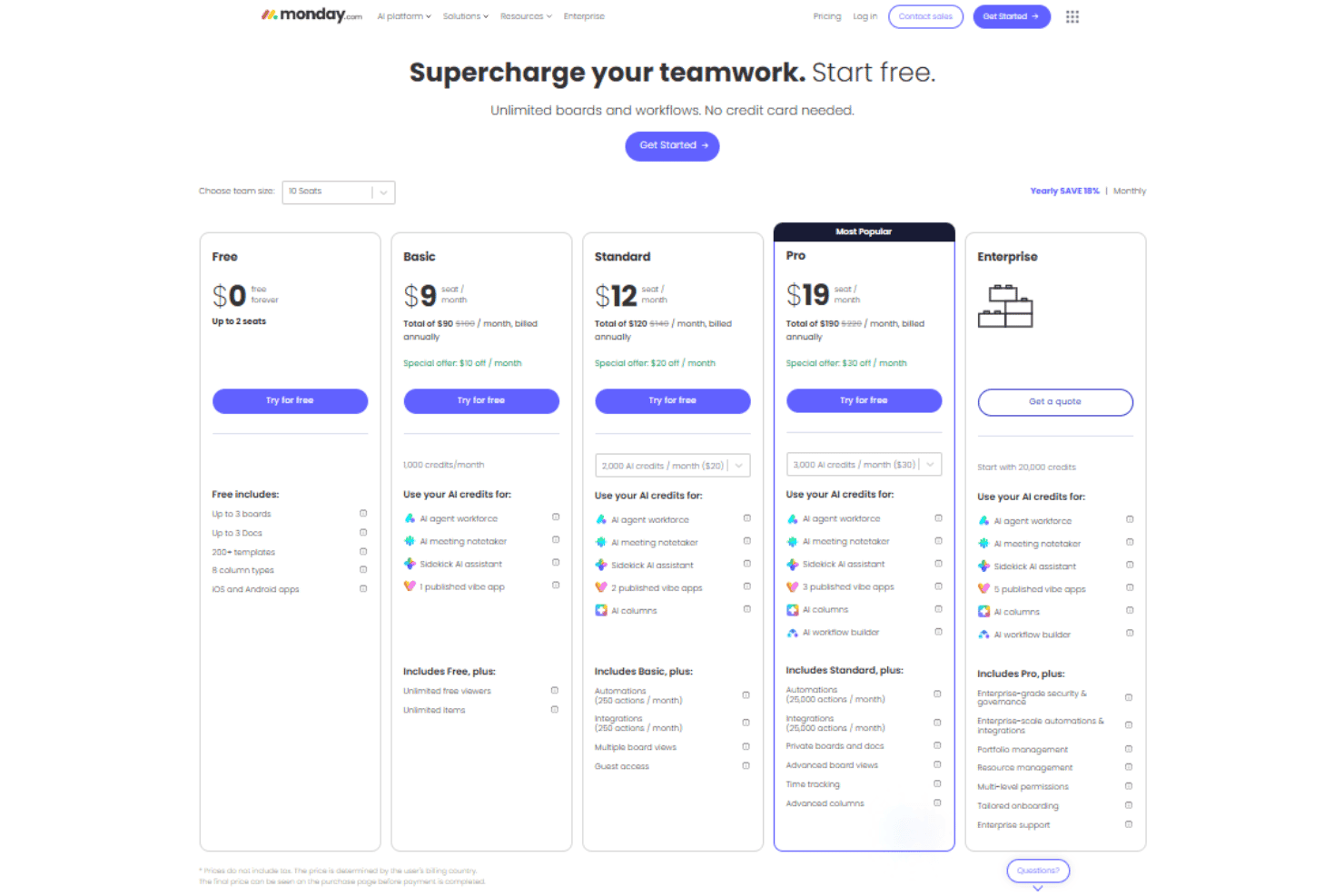Click AI meeting notetaker icon in Basic plan
This screenshot has height=896, width=1344.
coord(410,541)
